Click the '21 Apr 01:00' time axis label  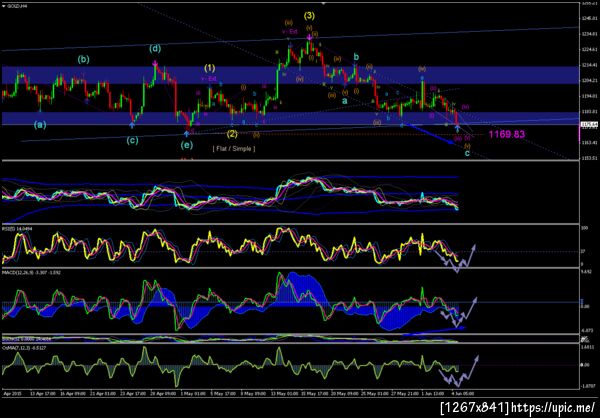click(x=101, y=393)
